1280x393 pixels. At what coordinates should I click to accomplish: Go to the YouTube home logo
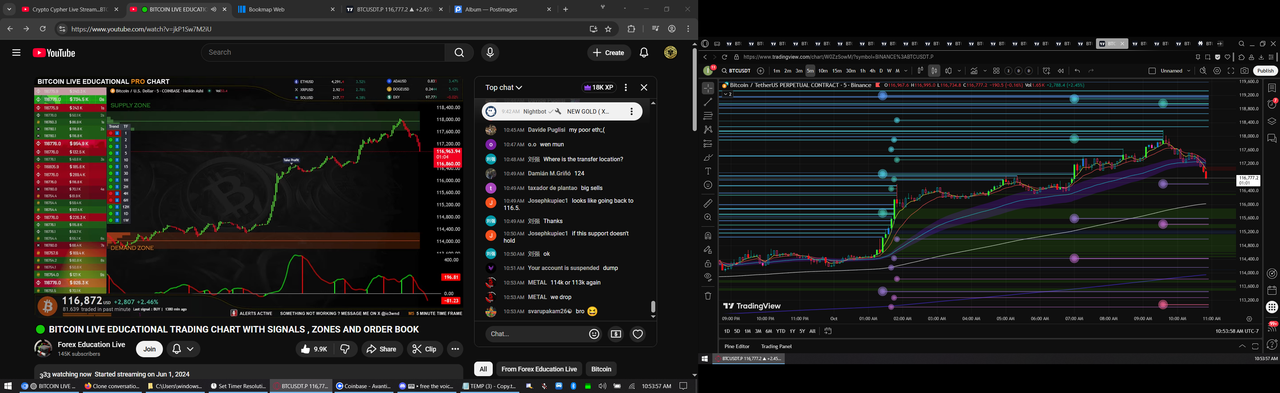click(53, 52)
